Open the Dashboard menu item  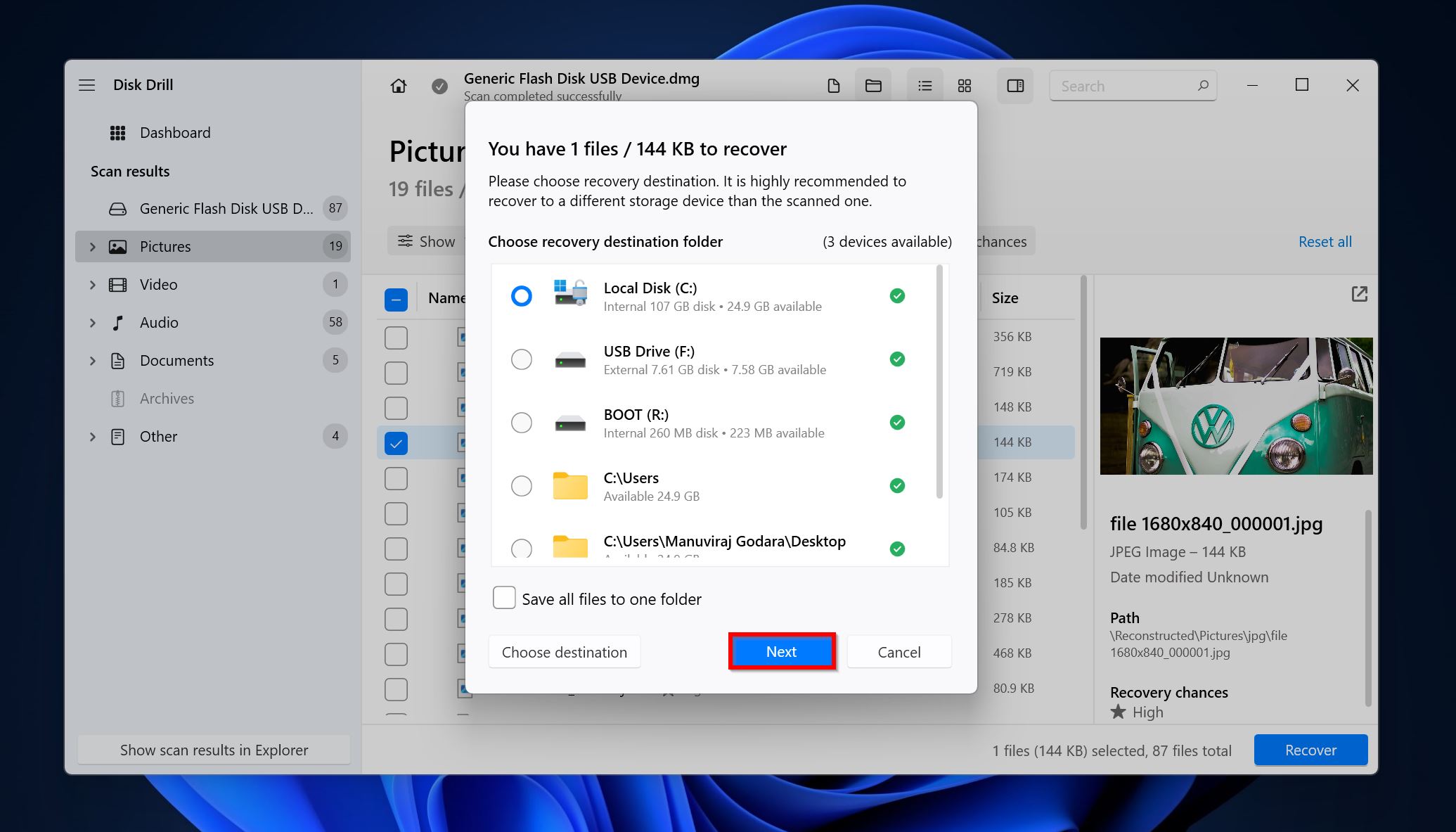176,131
